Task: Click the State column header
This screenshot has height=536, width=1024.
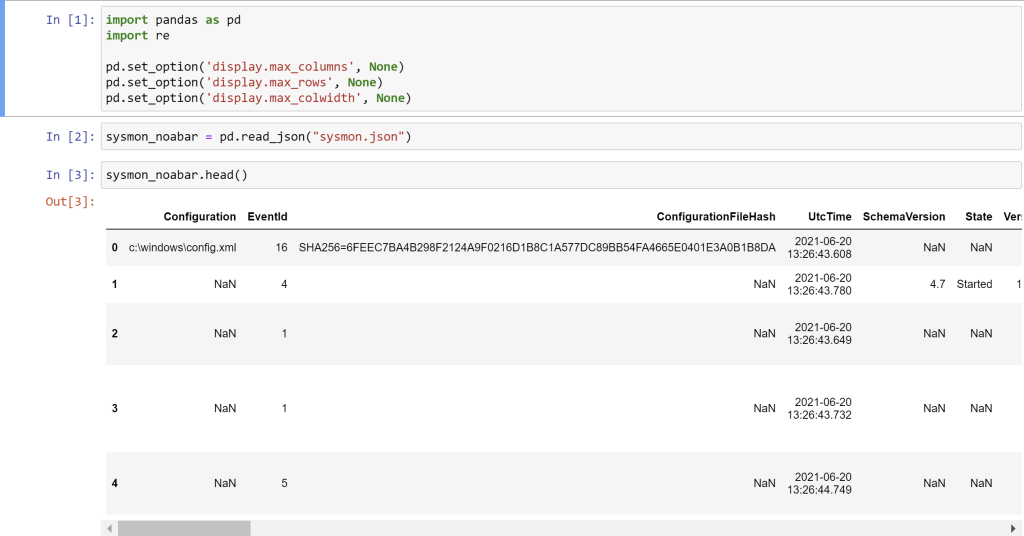Action: pos(978,217)
